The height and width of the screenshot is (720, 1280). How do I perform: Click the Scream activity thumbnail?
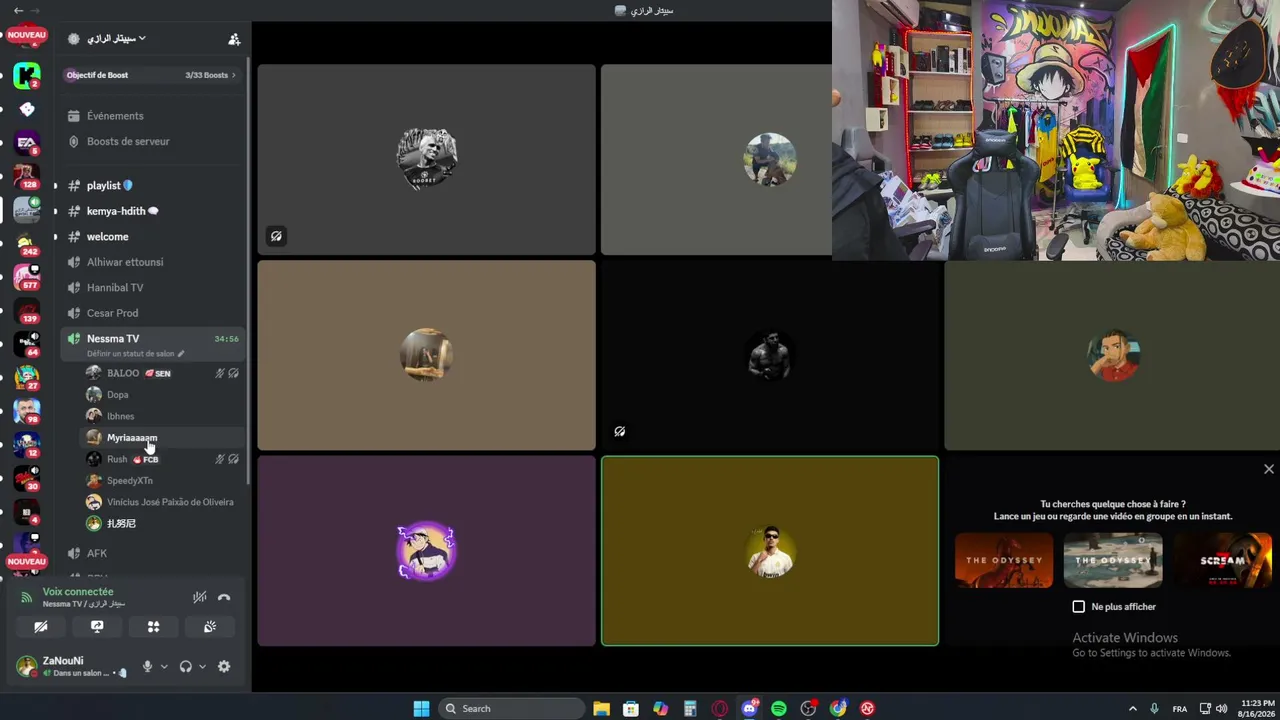(x=1223, y=560)
